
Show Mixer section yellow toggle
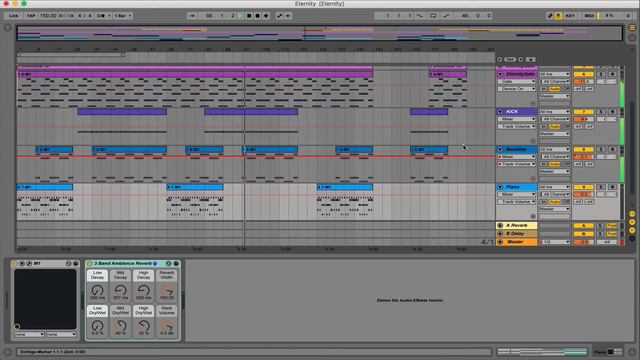pos(632,230)
